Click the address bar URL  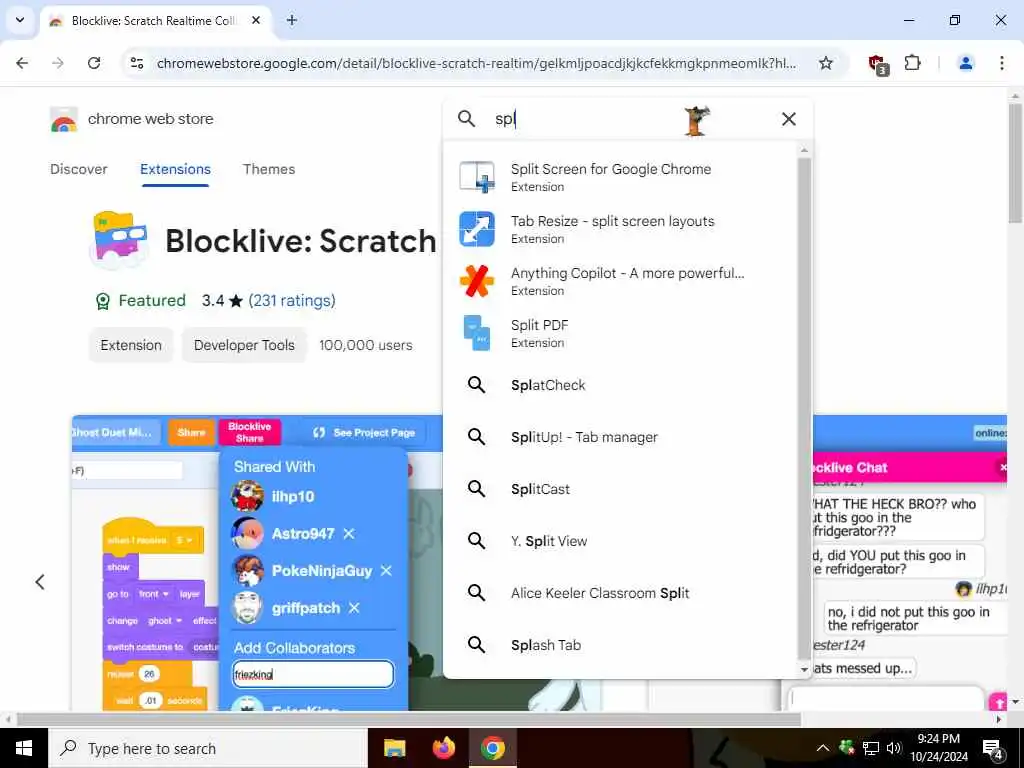(476, 63)
